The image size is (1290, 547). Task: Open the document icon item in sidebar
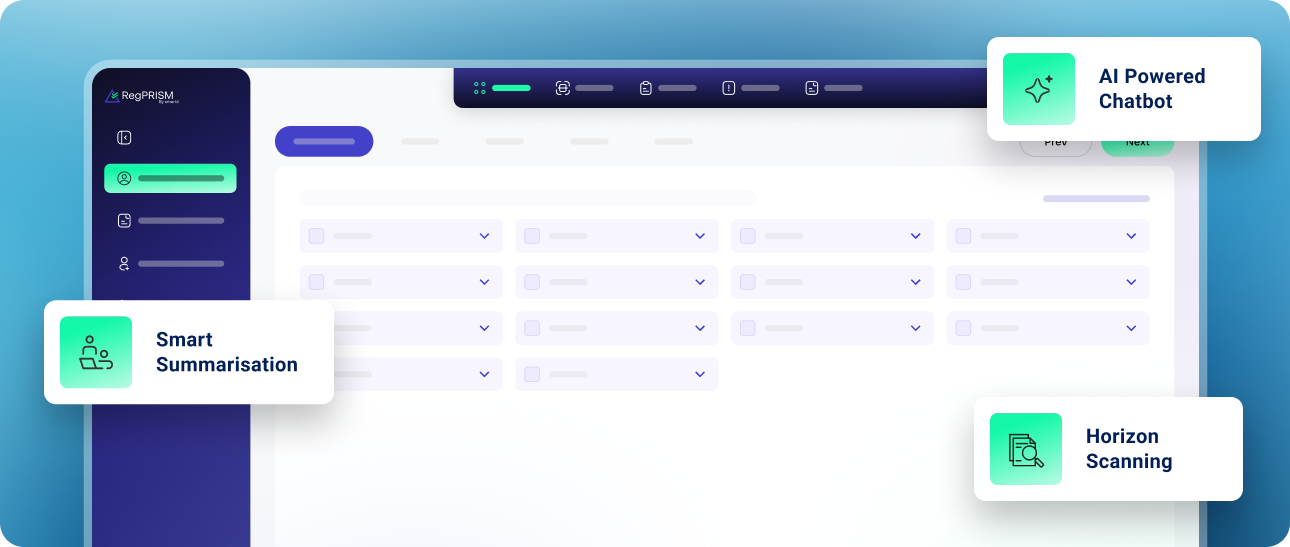[x=124, y=221]
